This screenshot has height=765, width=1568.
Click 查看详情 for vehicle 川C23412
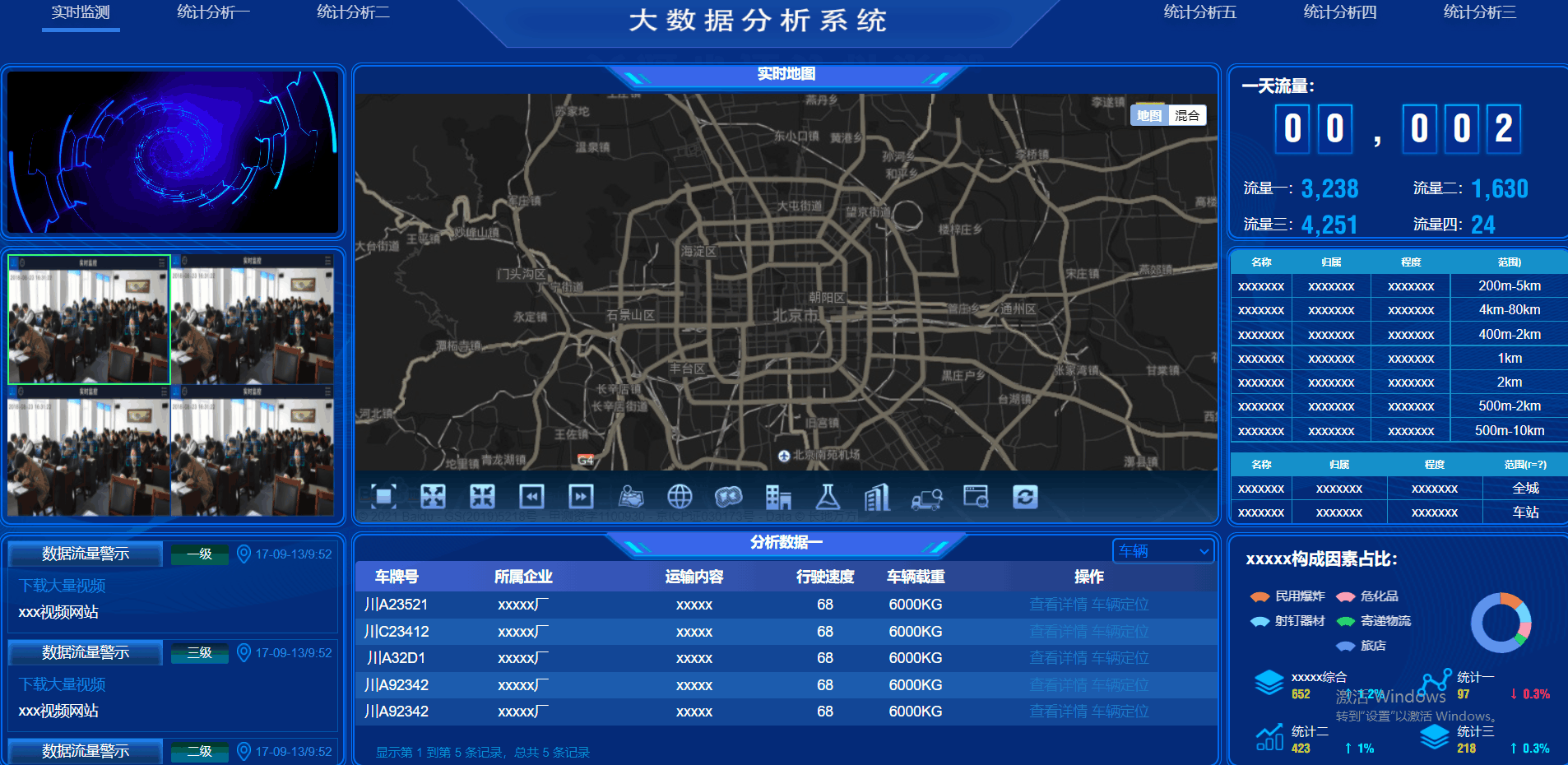pos(1058,632)
